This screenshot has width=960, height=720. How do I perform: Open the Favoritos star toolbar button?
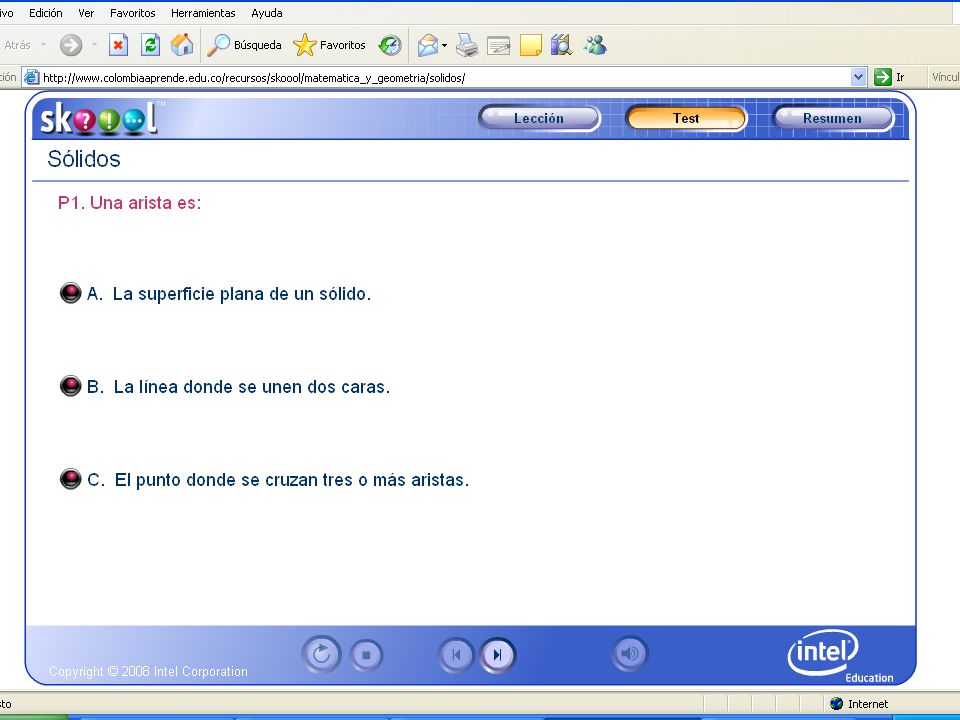tap(329, 45)
